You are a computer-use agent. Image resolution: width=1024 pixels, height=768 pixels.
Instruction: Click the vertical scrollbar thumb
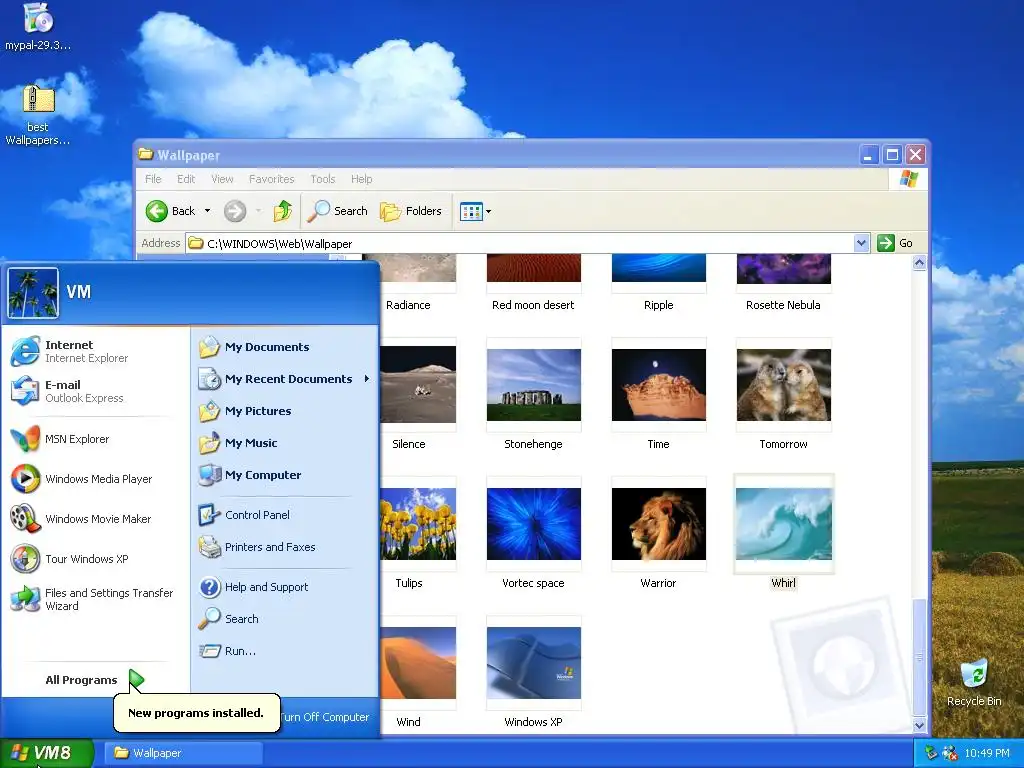click(x=920, y=657)
